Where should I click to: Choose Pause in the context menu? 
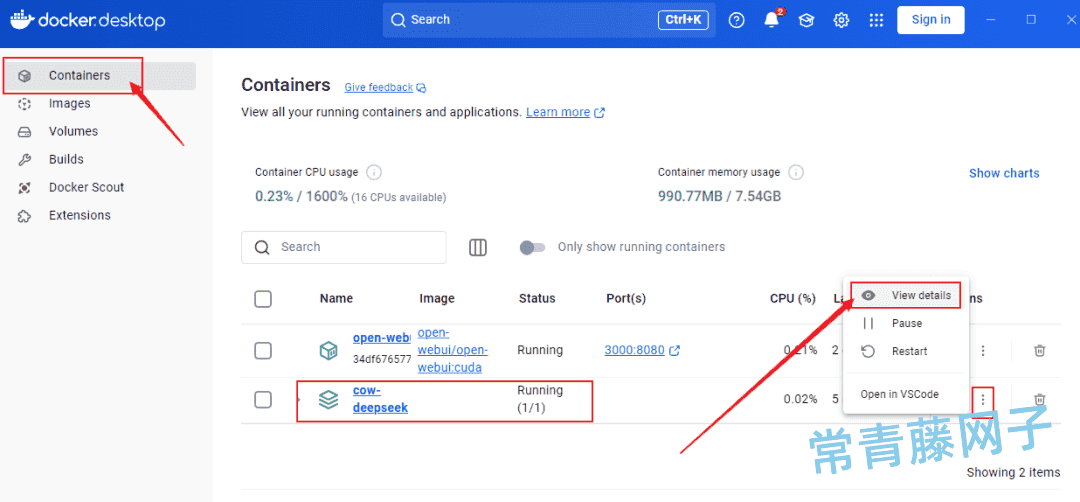click(906, 324)
